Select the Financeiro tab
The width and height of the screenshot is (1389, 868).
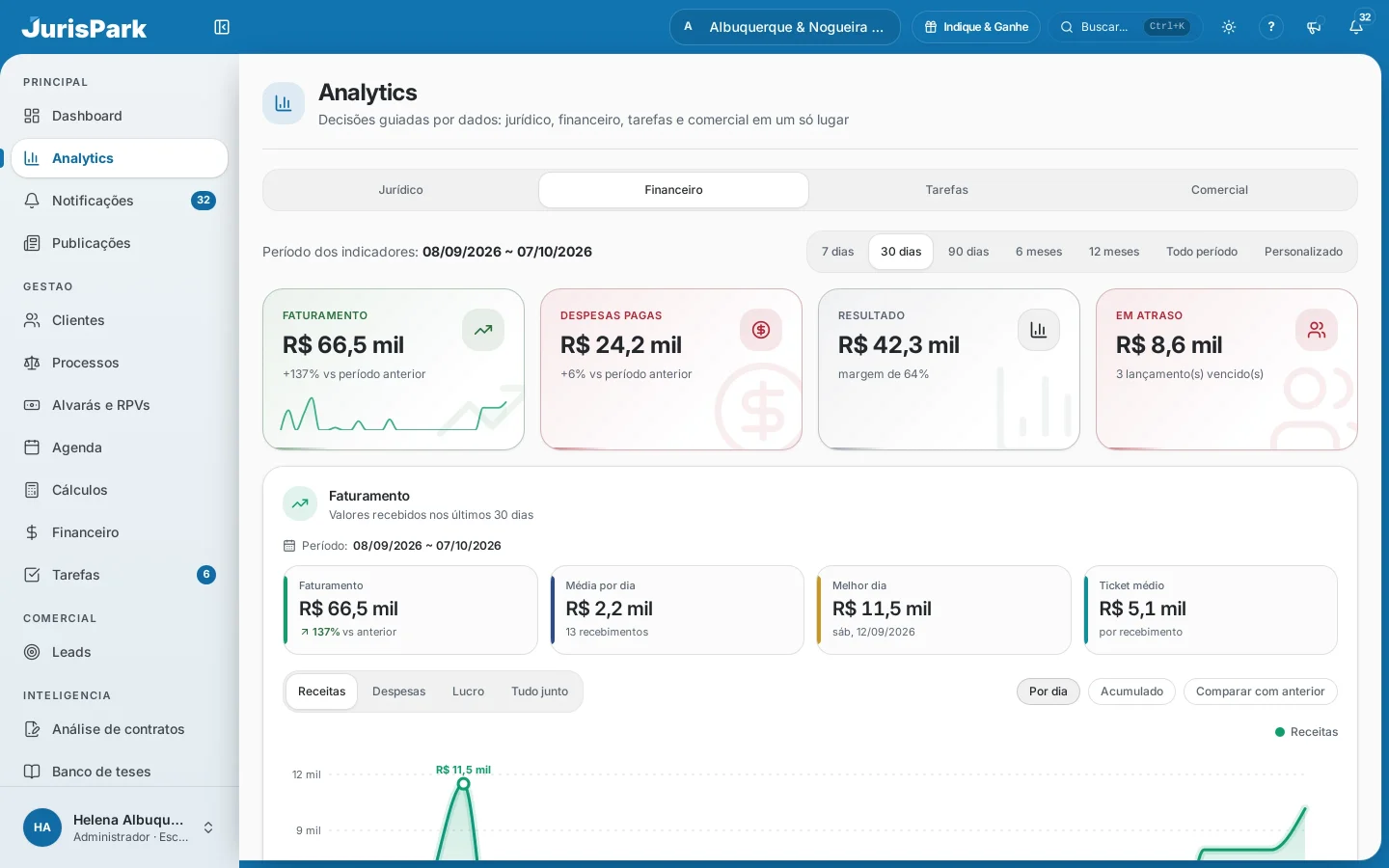[673, 190]
